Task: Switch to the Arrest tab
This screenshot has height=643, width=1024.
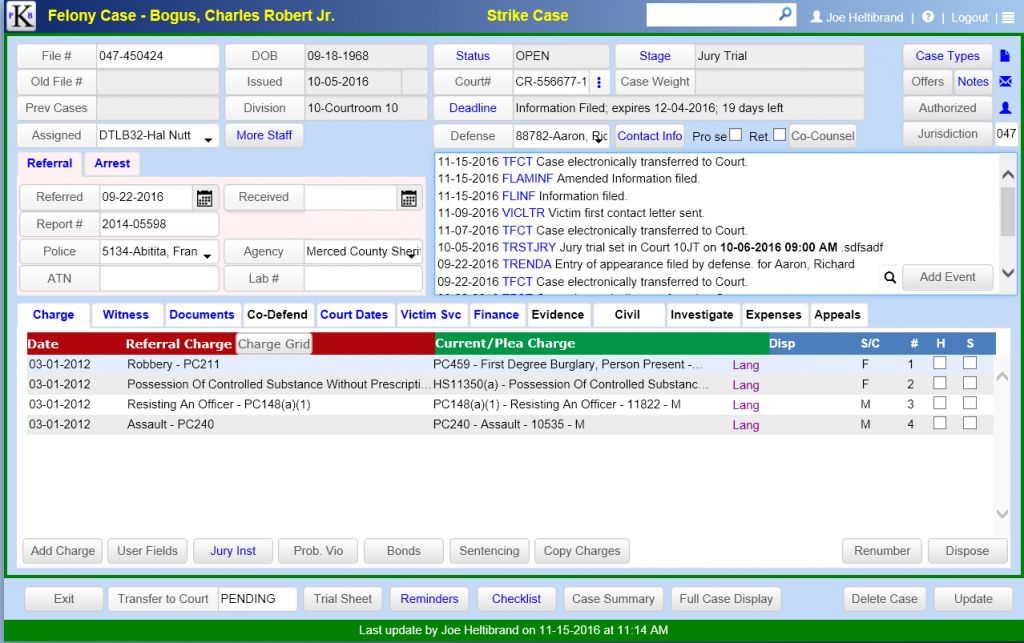Action: pyautogui.click(x=112, y=163)
